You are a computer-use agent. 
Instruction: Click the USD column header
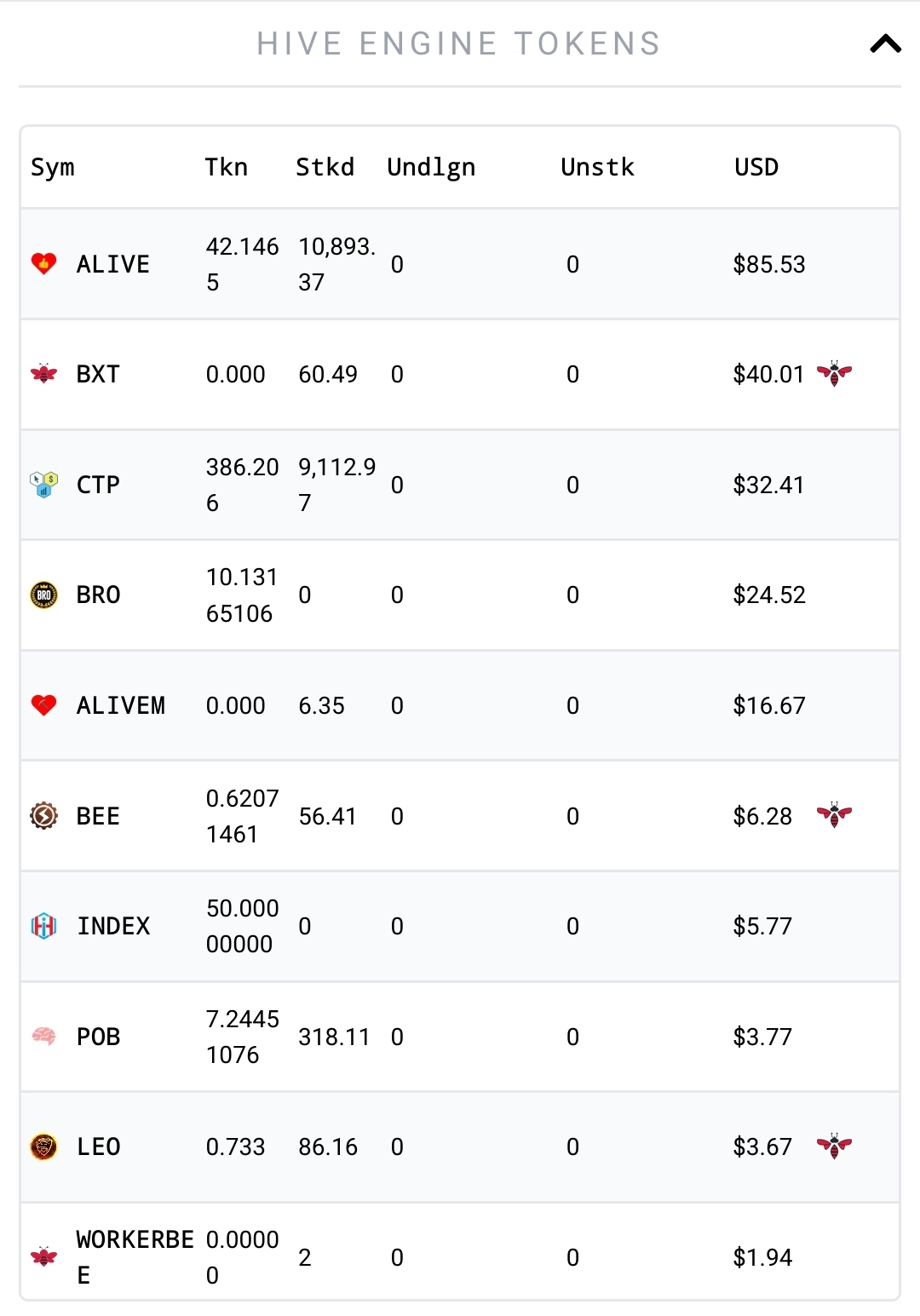coord(756,167)
